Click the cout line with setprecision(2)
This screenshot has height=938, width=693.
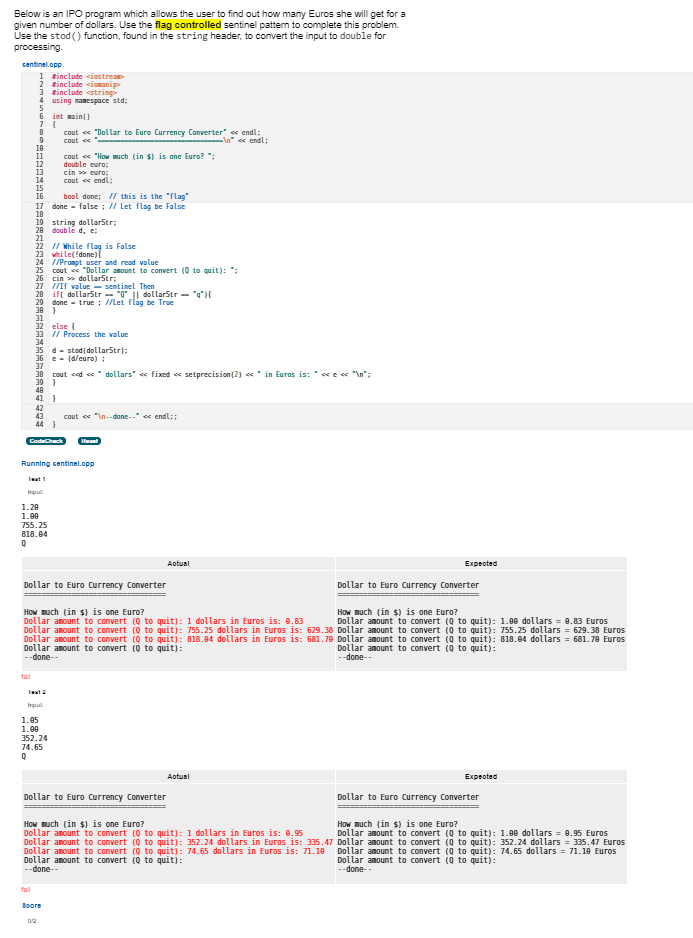[x=211, y=374]
